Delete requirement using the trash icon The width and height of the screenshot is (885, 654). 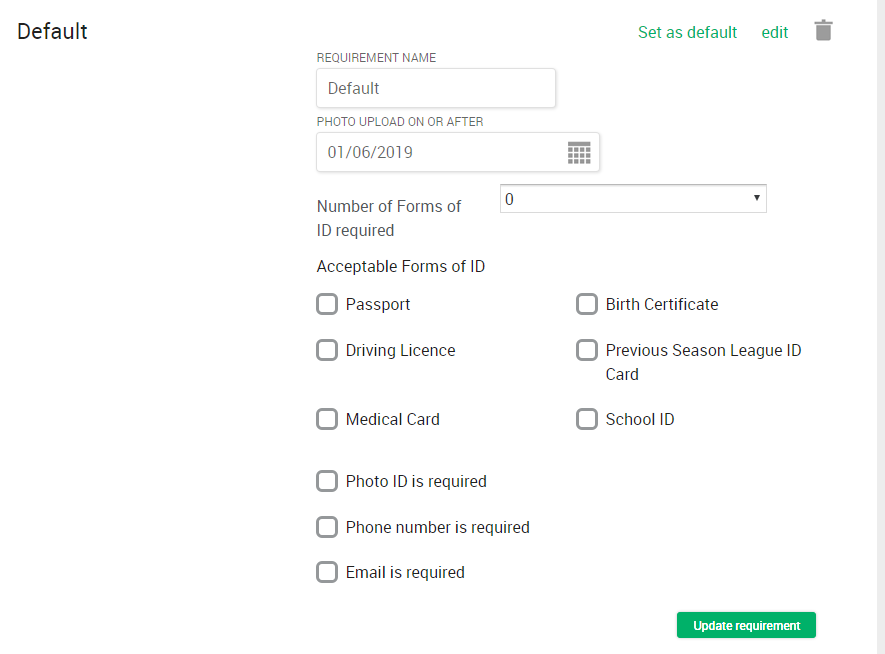pos(823,30)
